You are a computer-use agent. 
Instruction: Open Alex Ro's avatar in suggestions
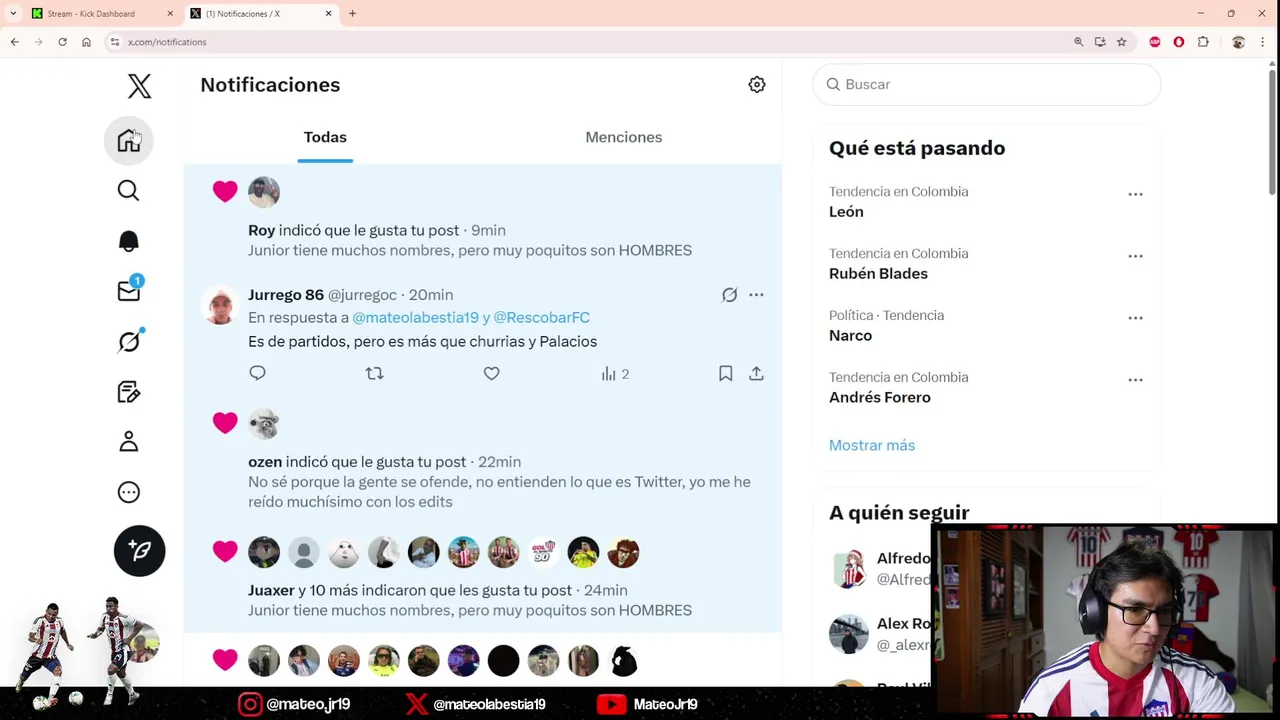tap(849, 634)
